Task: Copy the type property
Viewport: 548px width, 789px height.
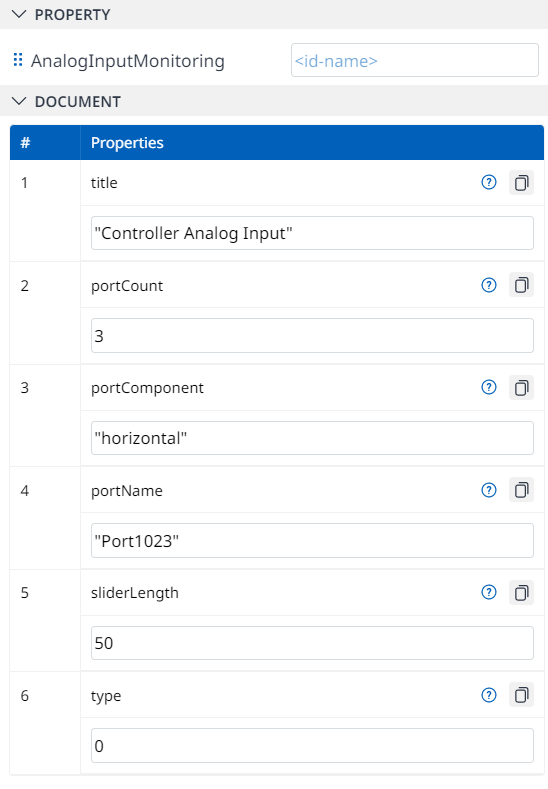Action: [x=521, y=695]
